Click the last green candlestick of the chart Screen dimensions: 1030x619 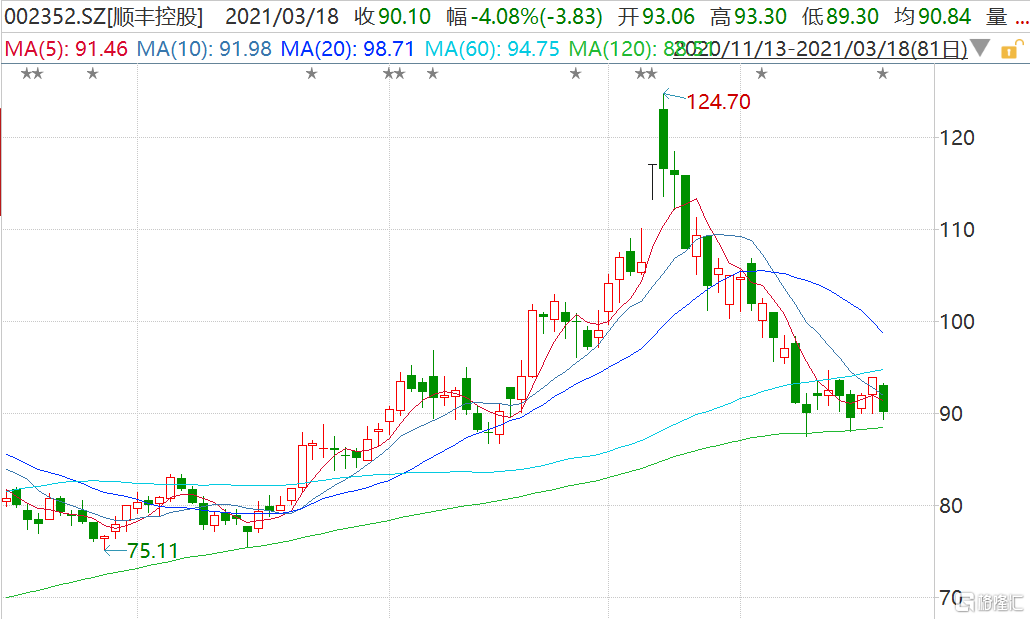[x=884, y=399]
